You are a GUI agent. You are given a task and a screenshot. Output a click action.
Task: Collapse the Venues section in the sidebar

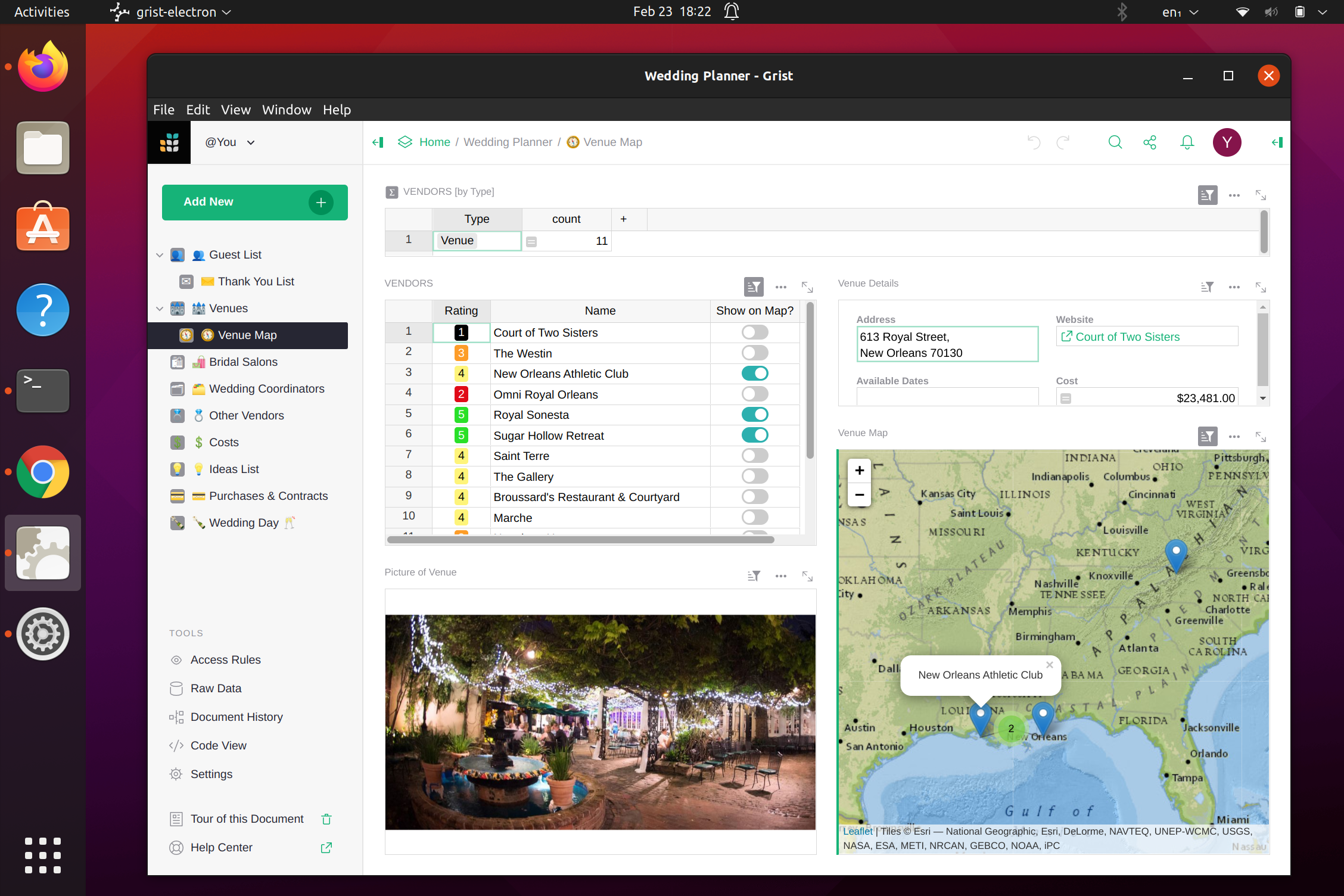pyautogui.click(x=160, y=309)
